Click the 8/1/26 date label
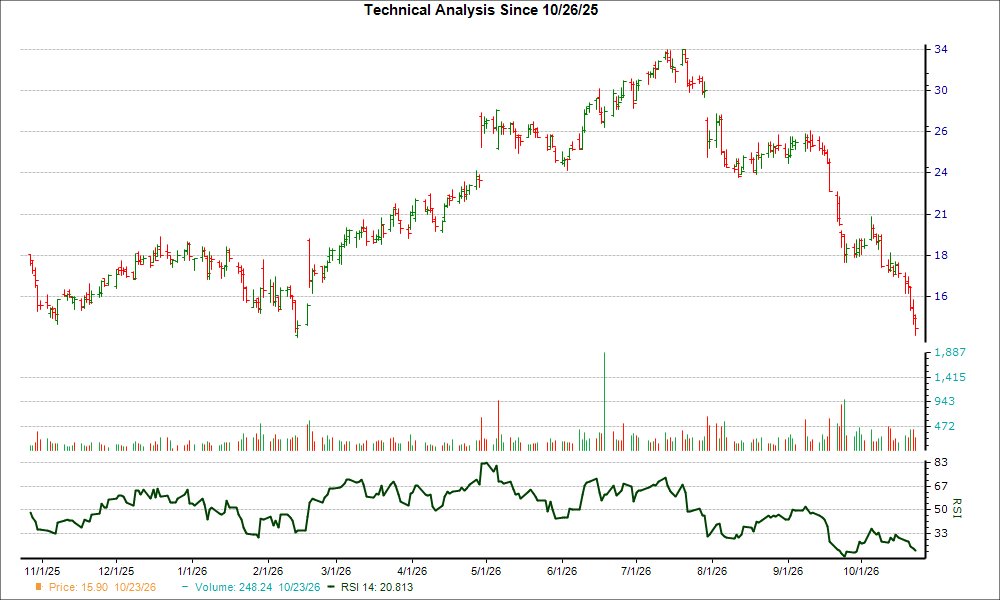Image resolution: width=1000 pixels, height=600 pixels. (x=712, y=571)
